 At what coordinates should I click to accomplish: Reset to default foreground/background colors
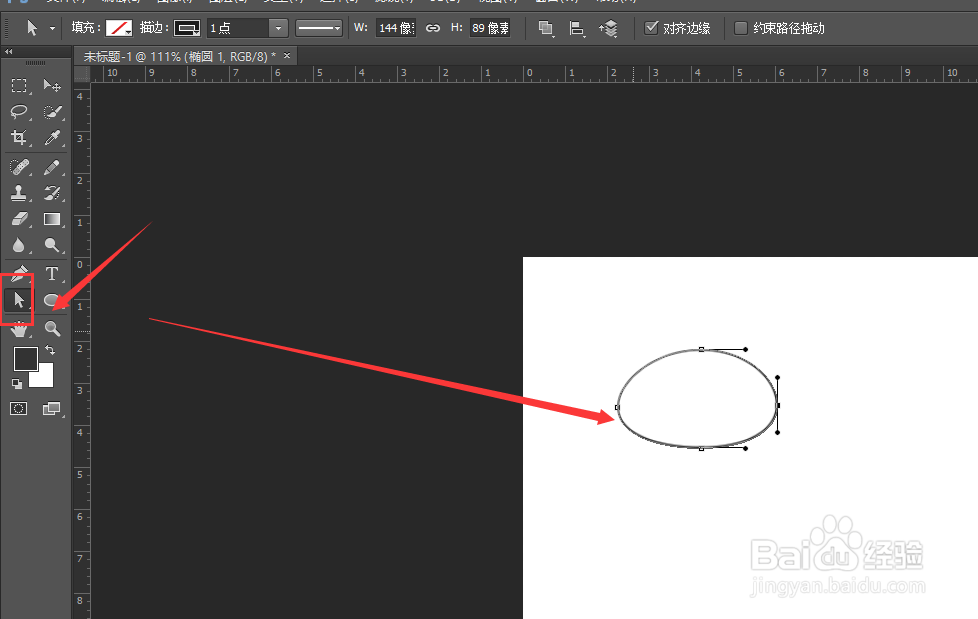point(17,384)
